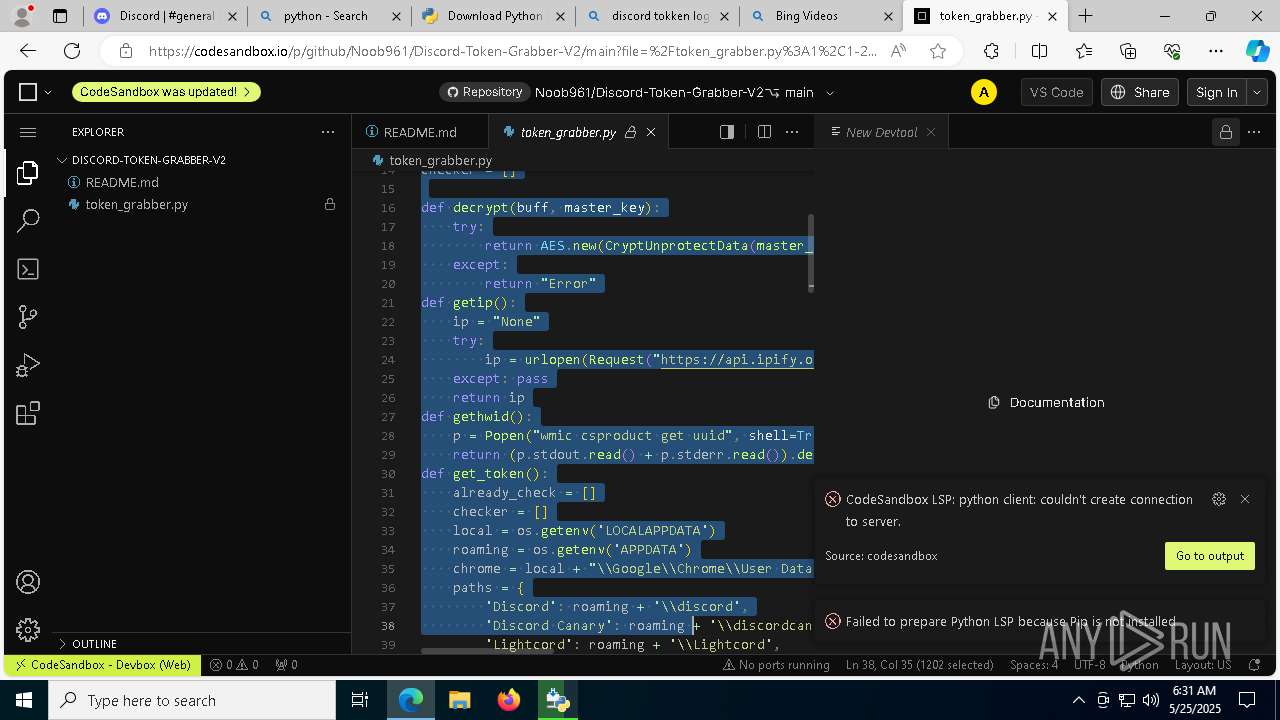Click the CodeSandbox - Devbox (Web) status item

[x=101, y=664]
